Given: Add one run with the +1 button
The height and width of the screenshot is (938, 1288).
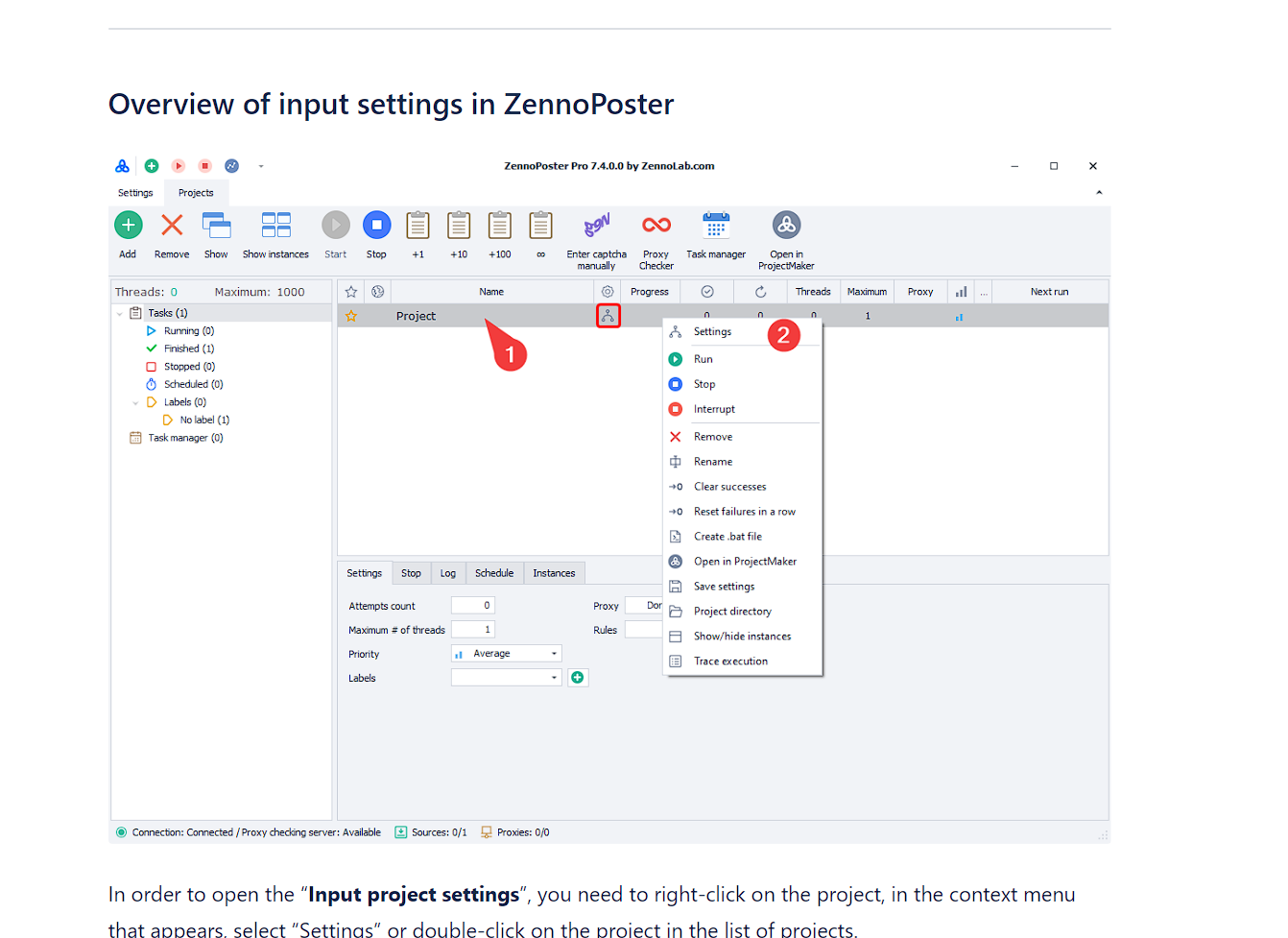Looking at the screenshot, I should [x=417, y=235].
